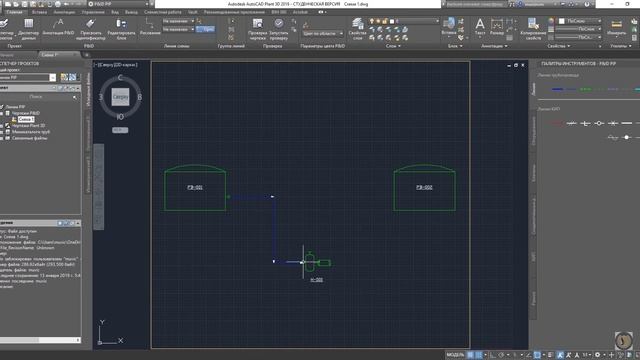Image resolution: width=640 pixels, height=360 pixels.
Task: Switch to the Vault ribbon tab
Action: point(193,12)
